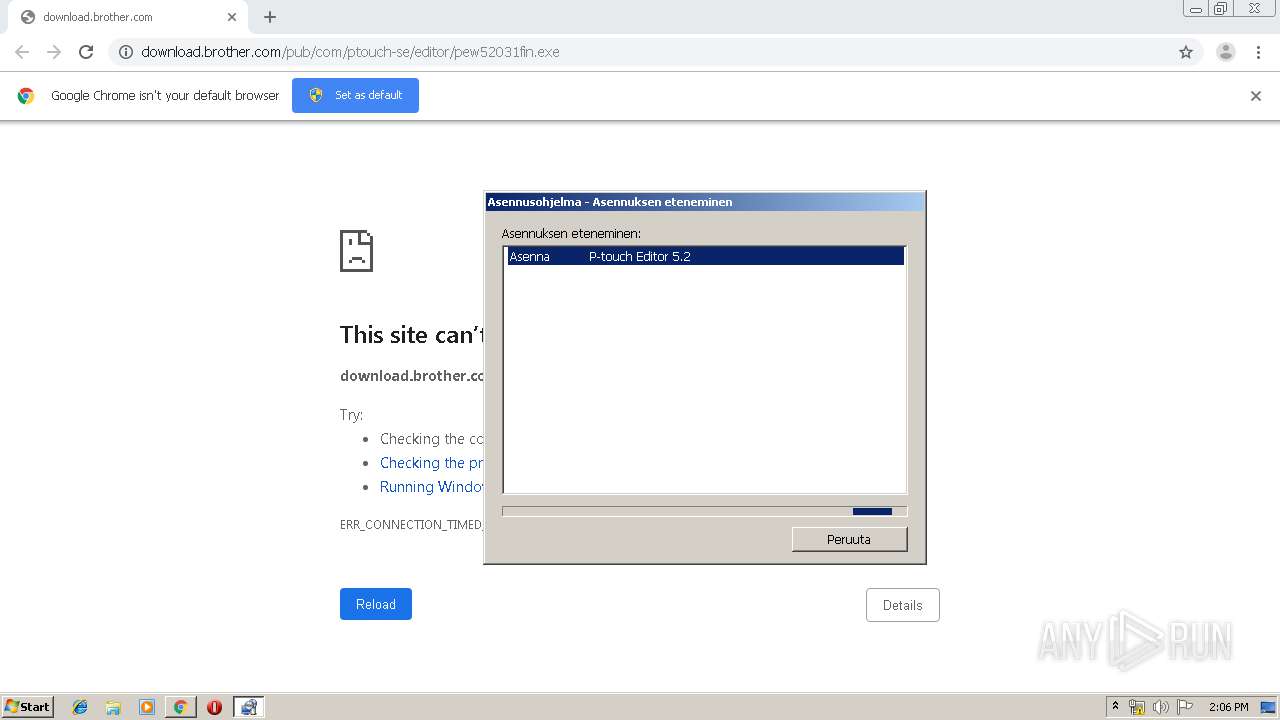Open the Chrome three-dot menu
Viewport: 1280px width, 720px height.
(x=1258, y=52)
